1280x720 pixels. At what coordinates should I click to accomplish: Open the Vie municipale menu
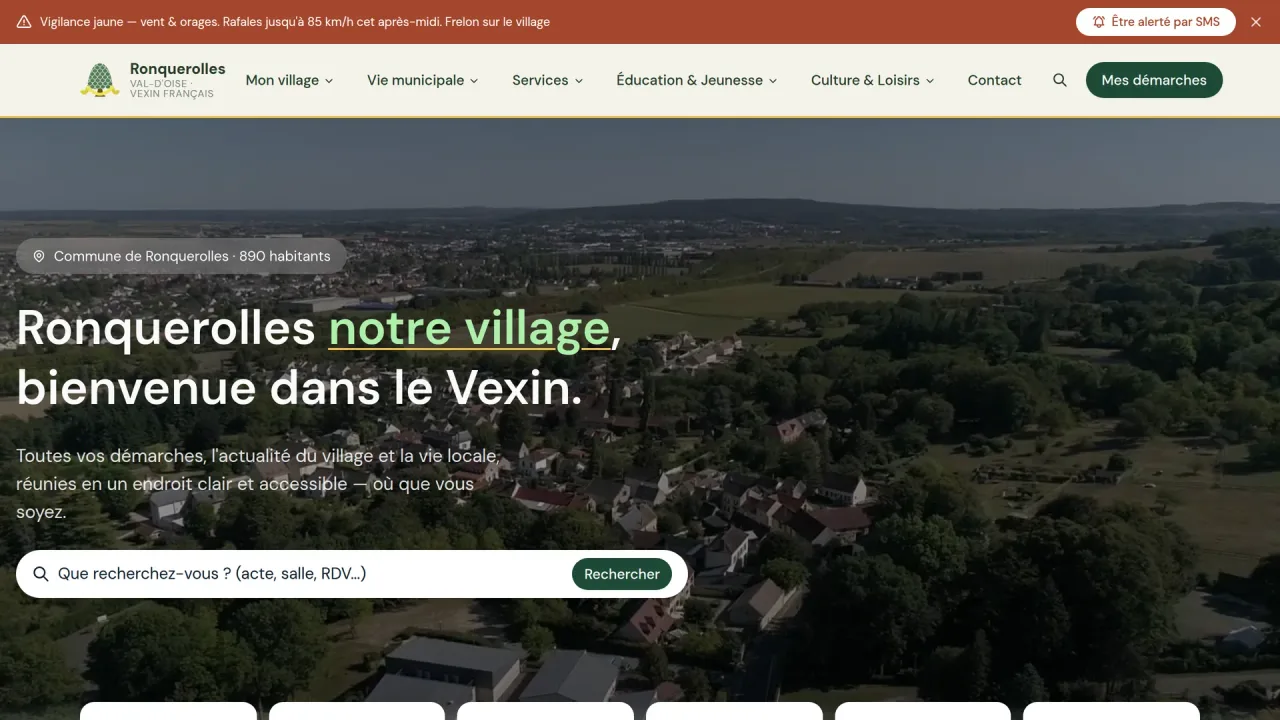coord(423,80)
